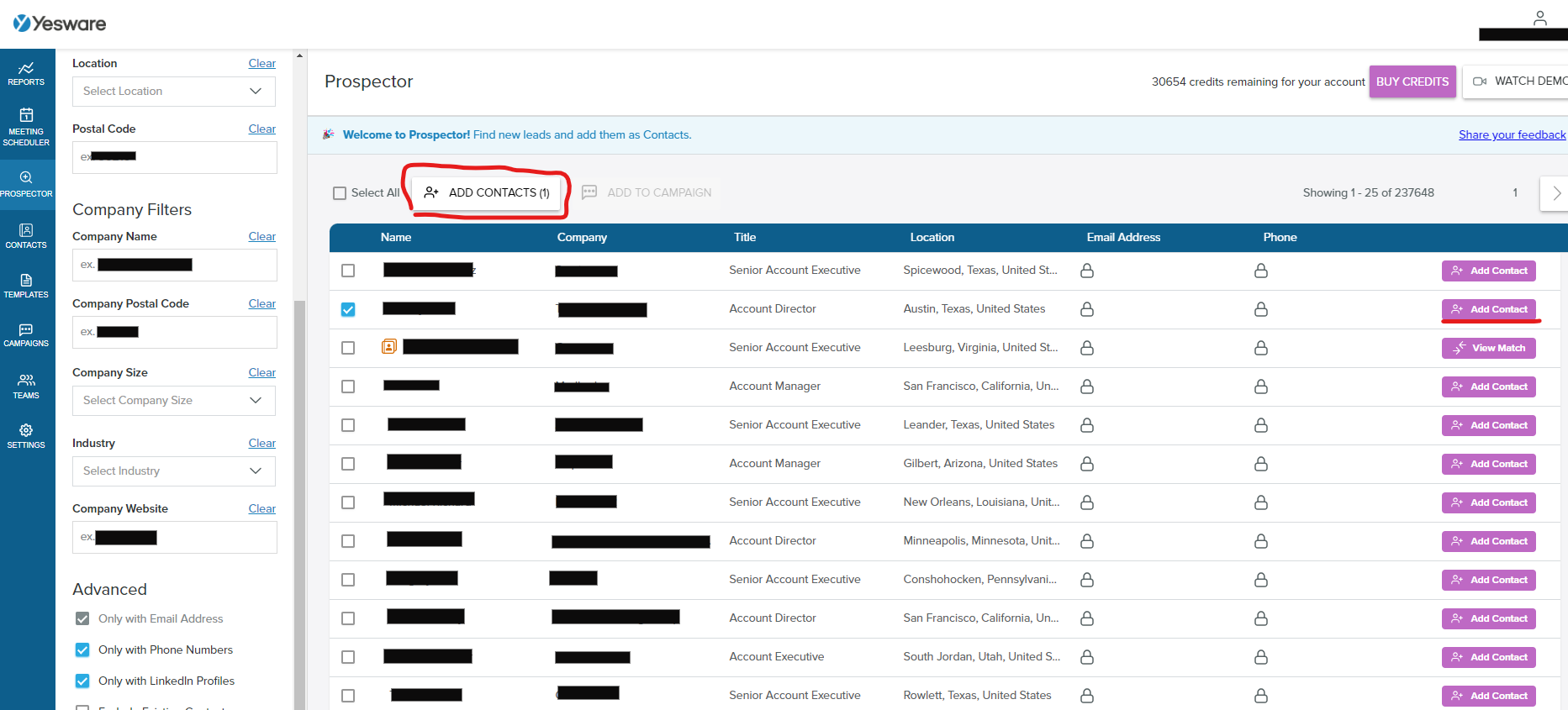Viewport: 1568px width, 710px height.
Task: Click the Email Address column header
Action: click(1123, 237)
